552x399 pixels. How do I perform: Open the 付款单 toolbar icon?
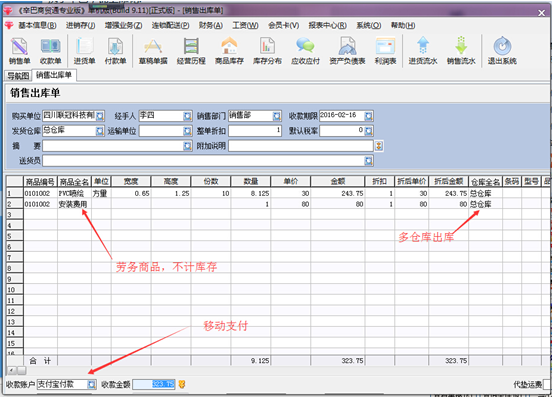[x=115, y=51]
